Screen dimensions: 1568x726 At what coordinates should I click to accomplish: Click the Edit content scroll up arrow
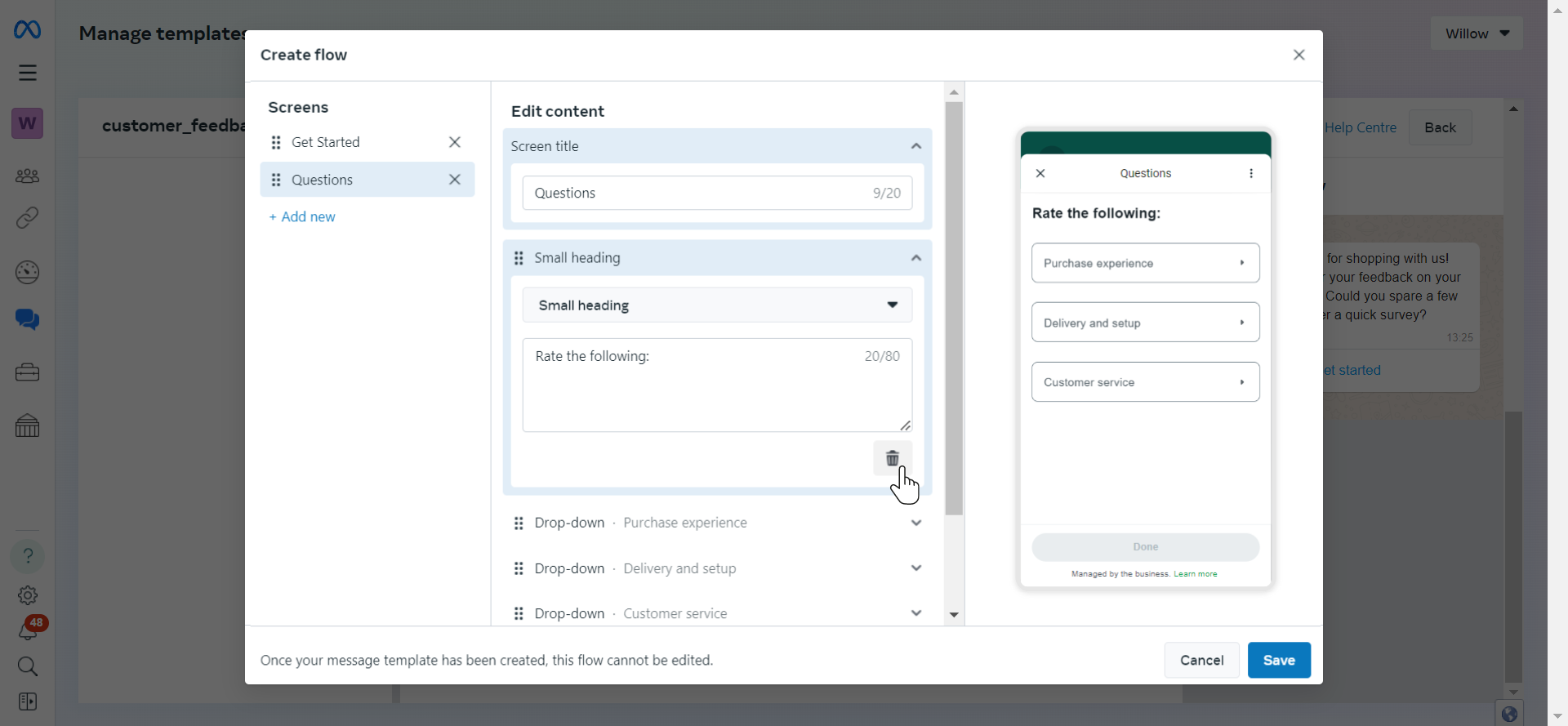[954, 92]
